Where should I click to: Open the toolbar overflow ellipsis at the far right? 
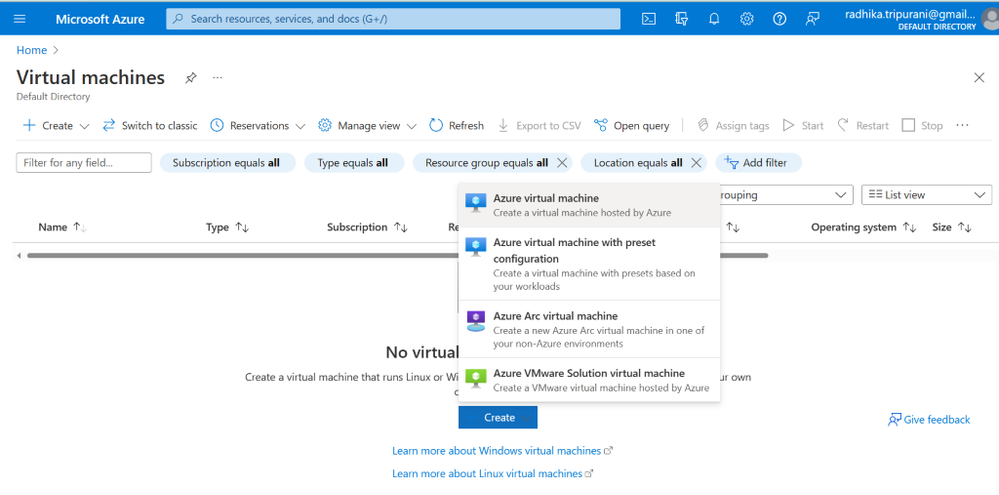pos(963,126)
